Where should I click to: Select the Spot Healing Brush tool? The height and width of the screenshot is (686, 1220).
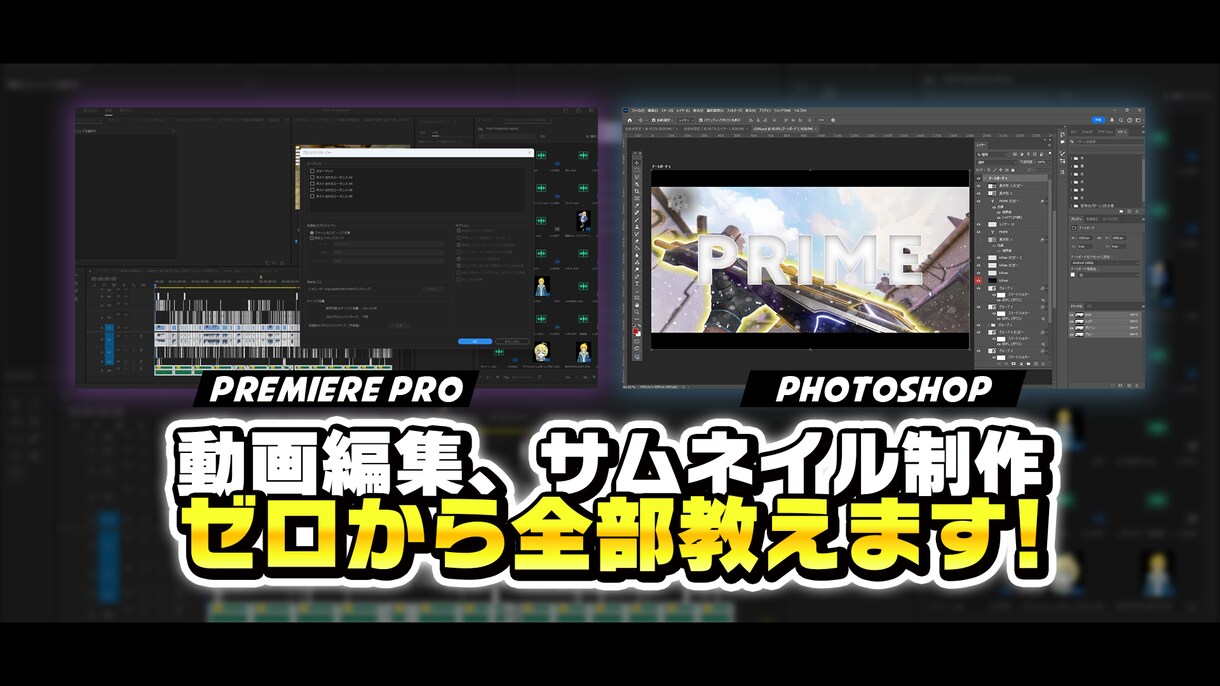(637, 213)
